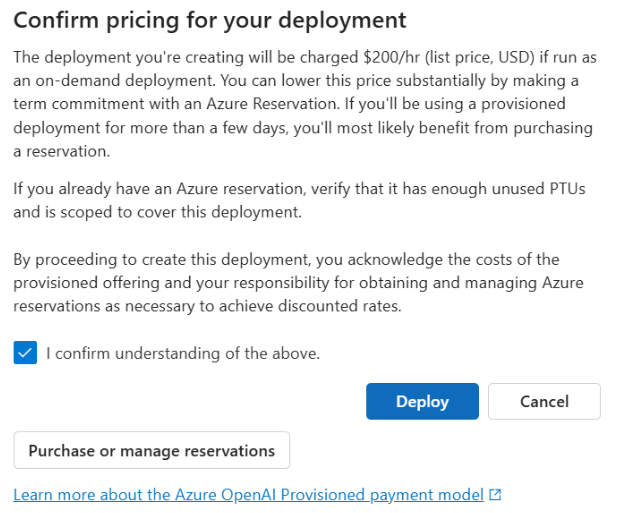631x513 pixels.
Task: Click the external link icon after Learn more
Action: [x=495, y=495]
